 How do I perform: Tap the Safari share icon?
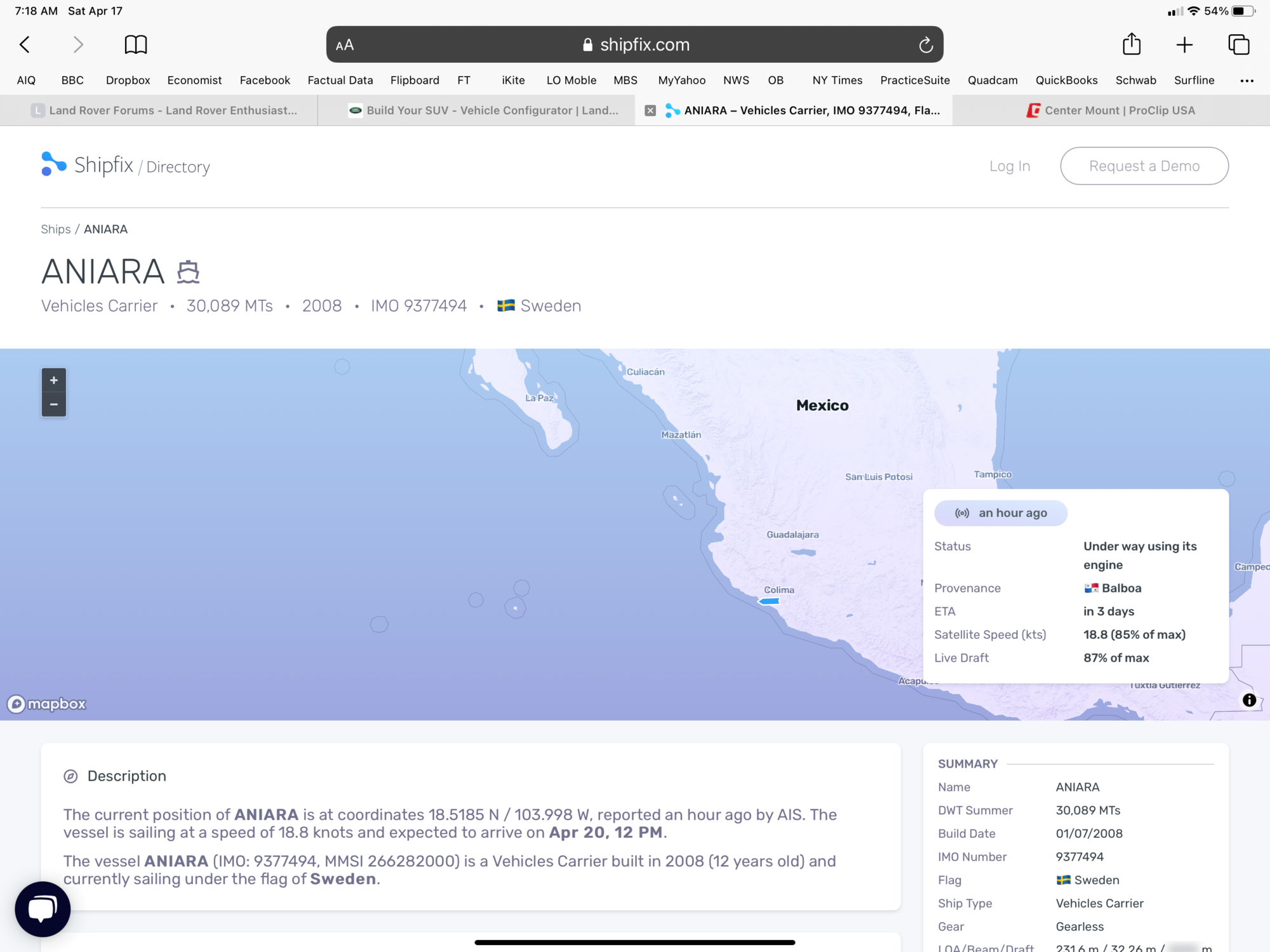1132,44
